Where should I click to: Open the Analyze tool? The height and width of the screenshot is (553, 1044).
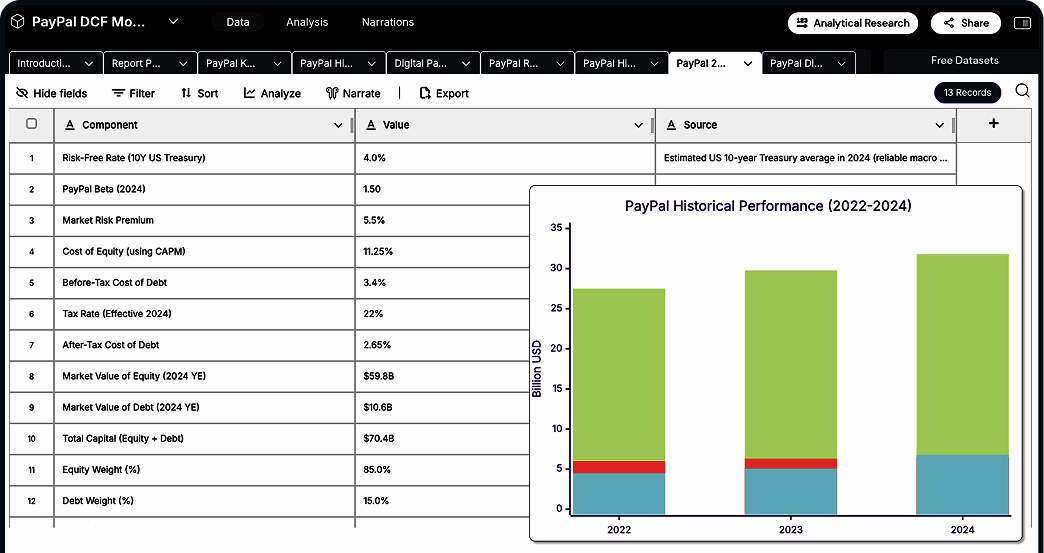tap(272, 93)
